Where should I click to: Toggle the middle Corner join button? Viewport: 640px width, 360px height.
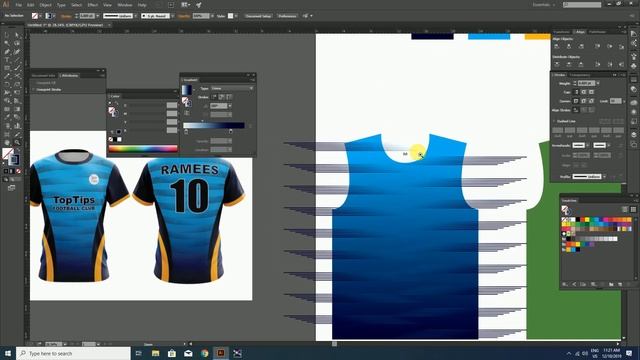coord(584,101)
